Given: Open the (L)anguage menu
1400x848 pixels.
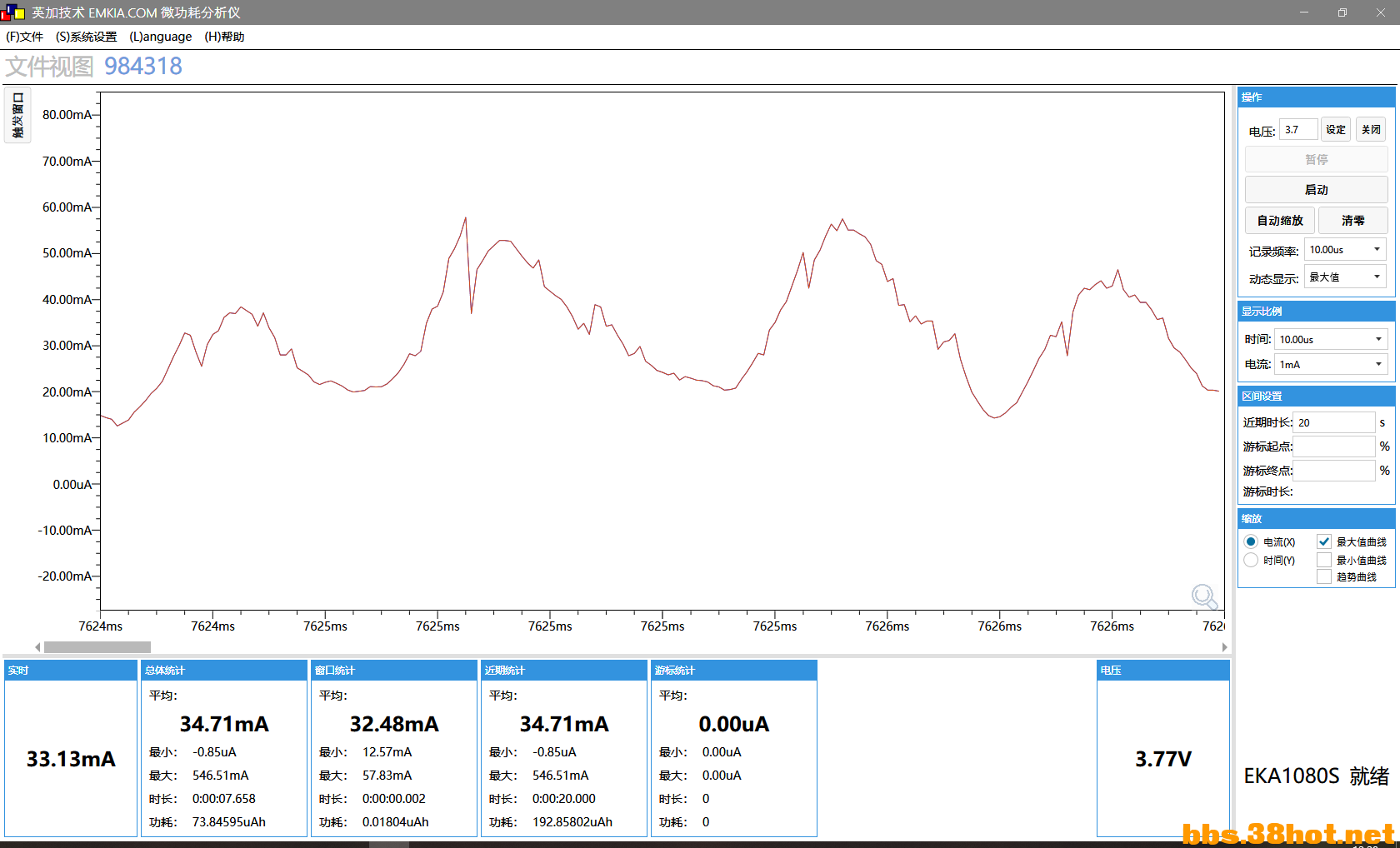Looking at the screenshot, I should click(x=161, y=37).
